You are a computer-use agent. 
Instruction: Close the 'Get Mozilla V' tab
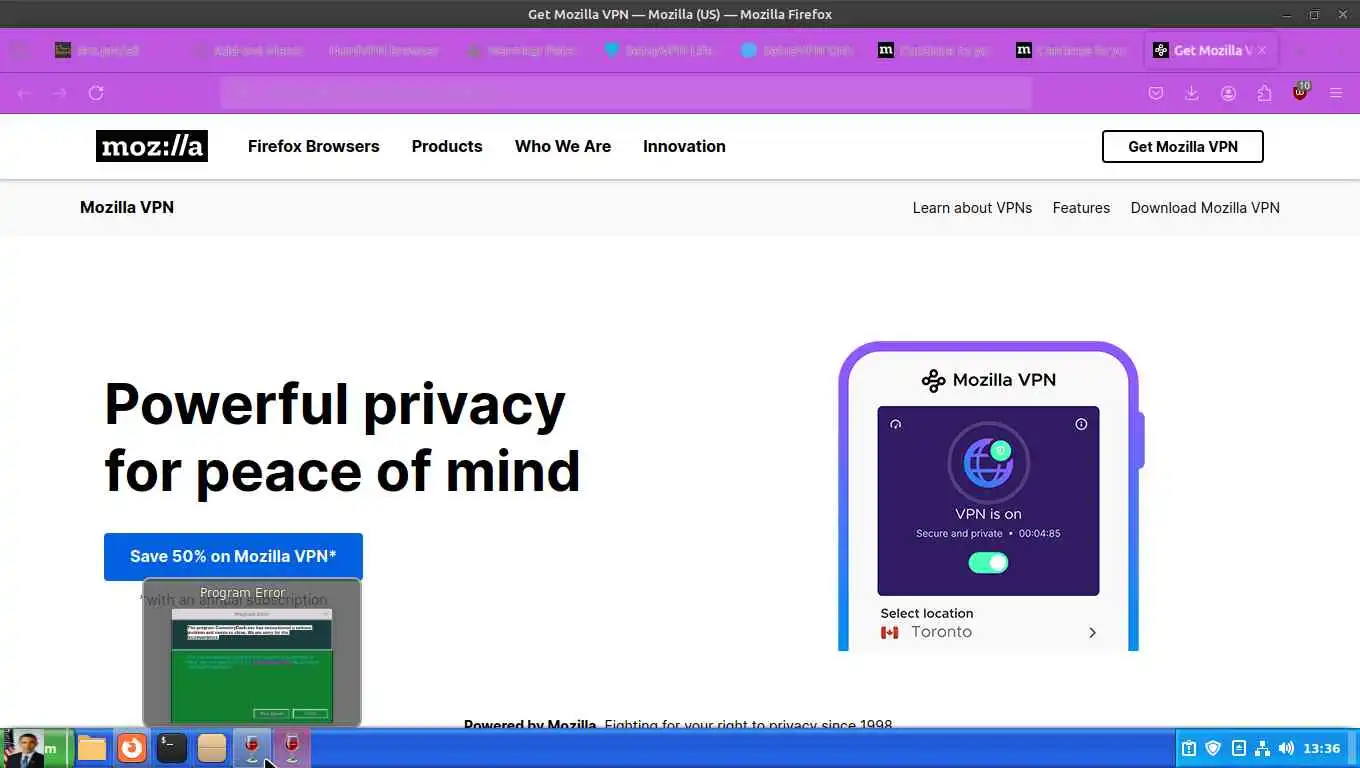click(1262, 50)
